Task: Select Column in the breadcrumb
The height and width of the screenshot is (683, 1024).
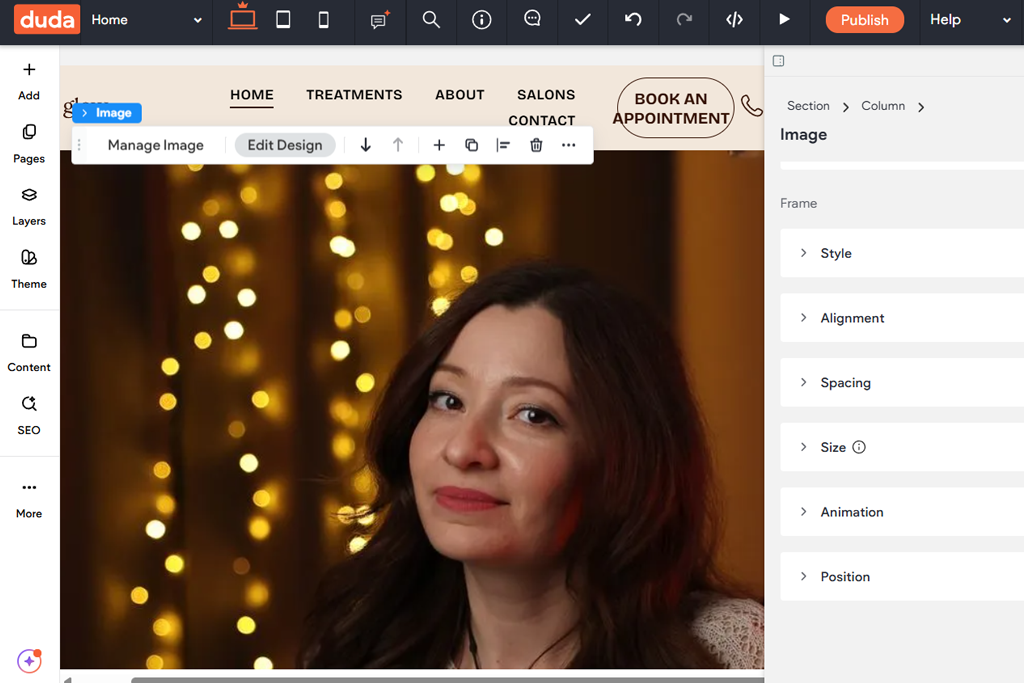Action: pyautogui.click(x=883, y=106)
